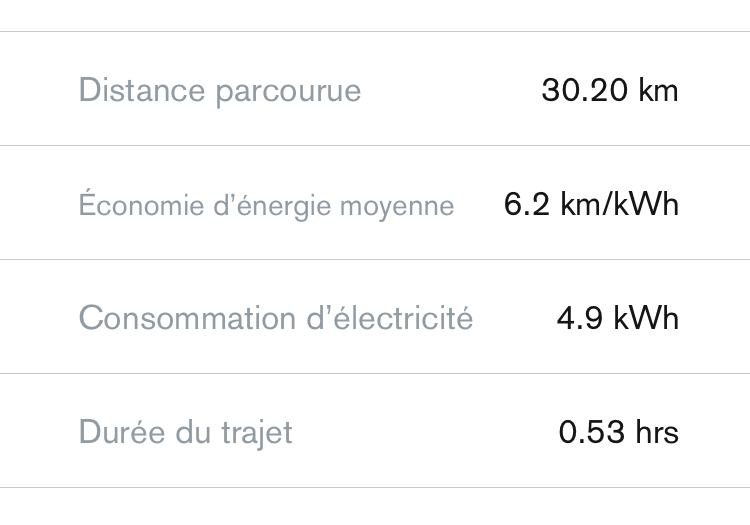Tap divider between Consommation and Durée rows
This screenshot has height=525, width=750.
[x=375, y=373]
